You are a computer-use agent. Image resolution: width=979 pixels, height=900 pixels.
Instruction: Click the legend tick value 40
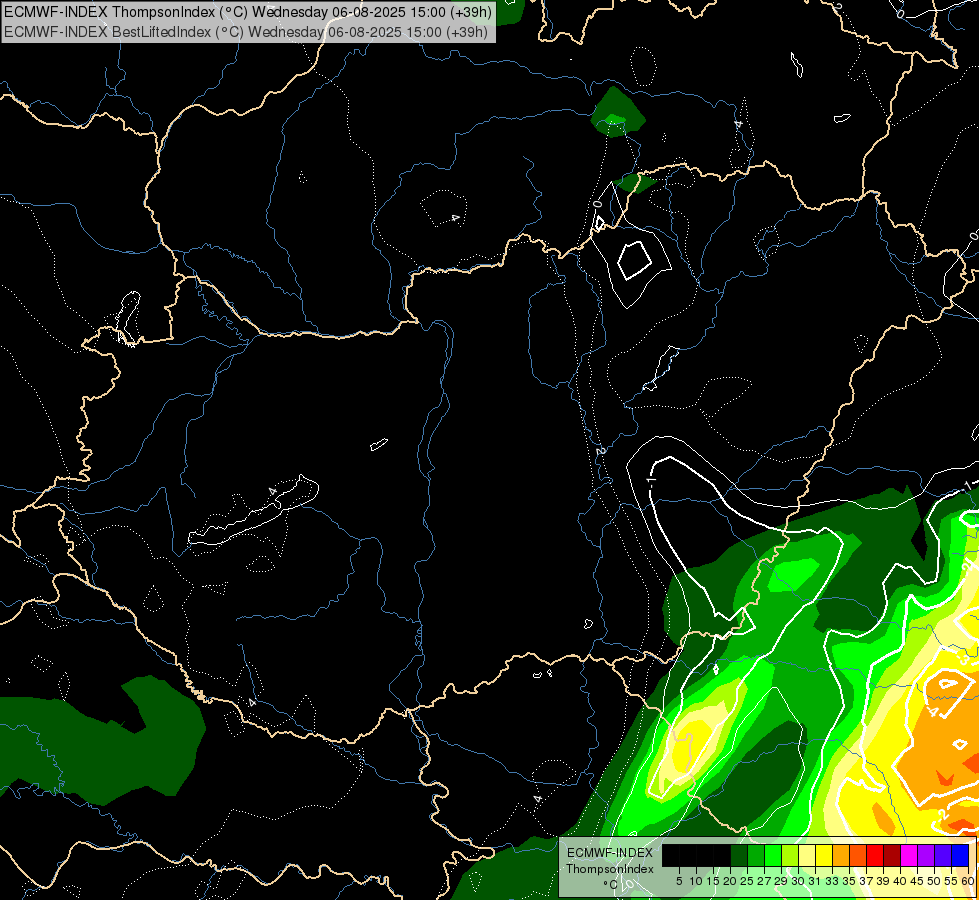900,881
